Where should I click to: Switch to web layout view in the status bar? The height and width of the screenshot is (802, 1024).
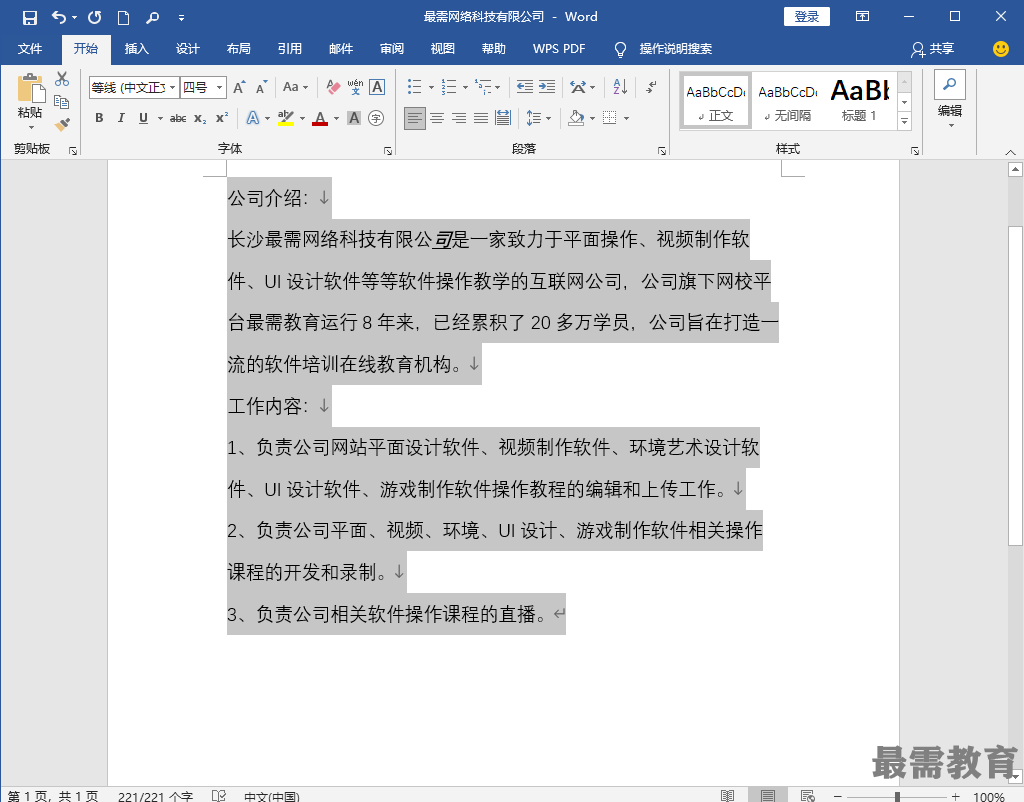pos(808,795)
